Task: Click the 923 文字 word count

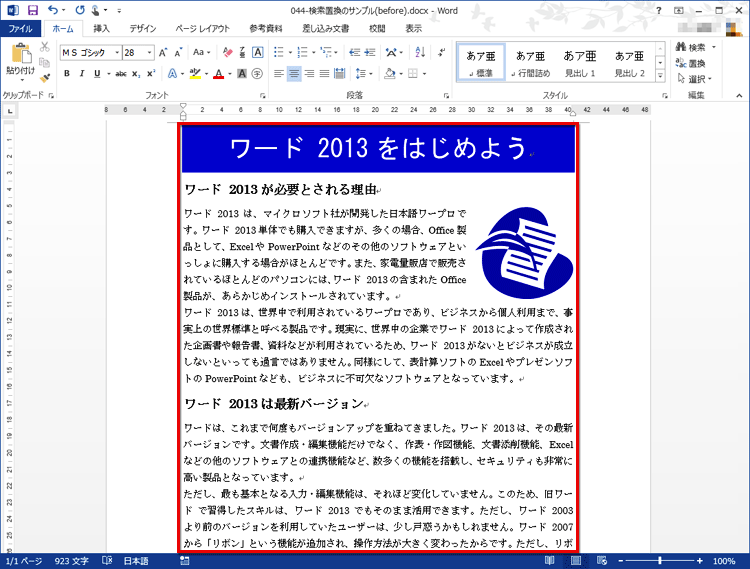Action: [x=71, y=561]
